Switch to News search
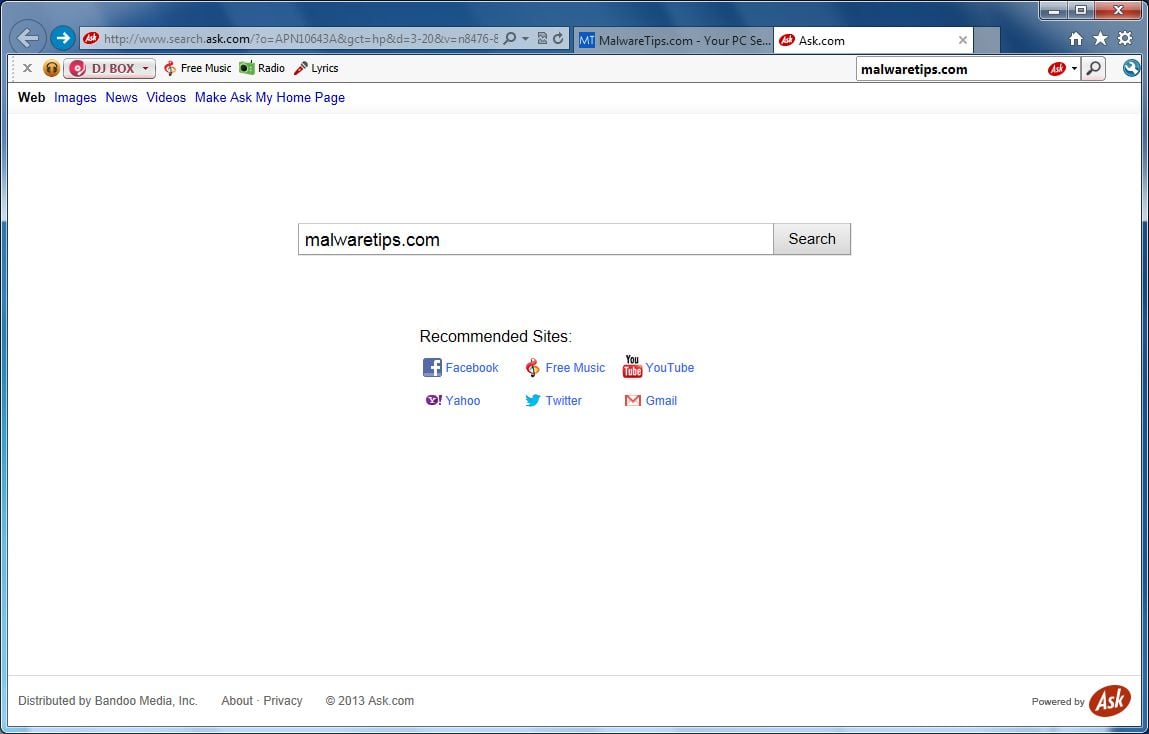Screen dimensions: 1149x734 (x=122, y=97)
